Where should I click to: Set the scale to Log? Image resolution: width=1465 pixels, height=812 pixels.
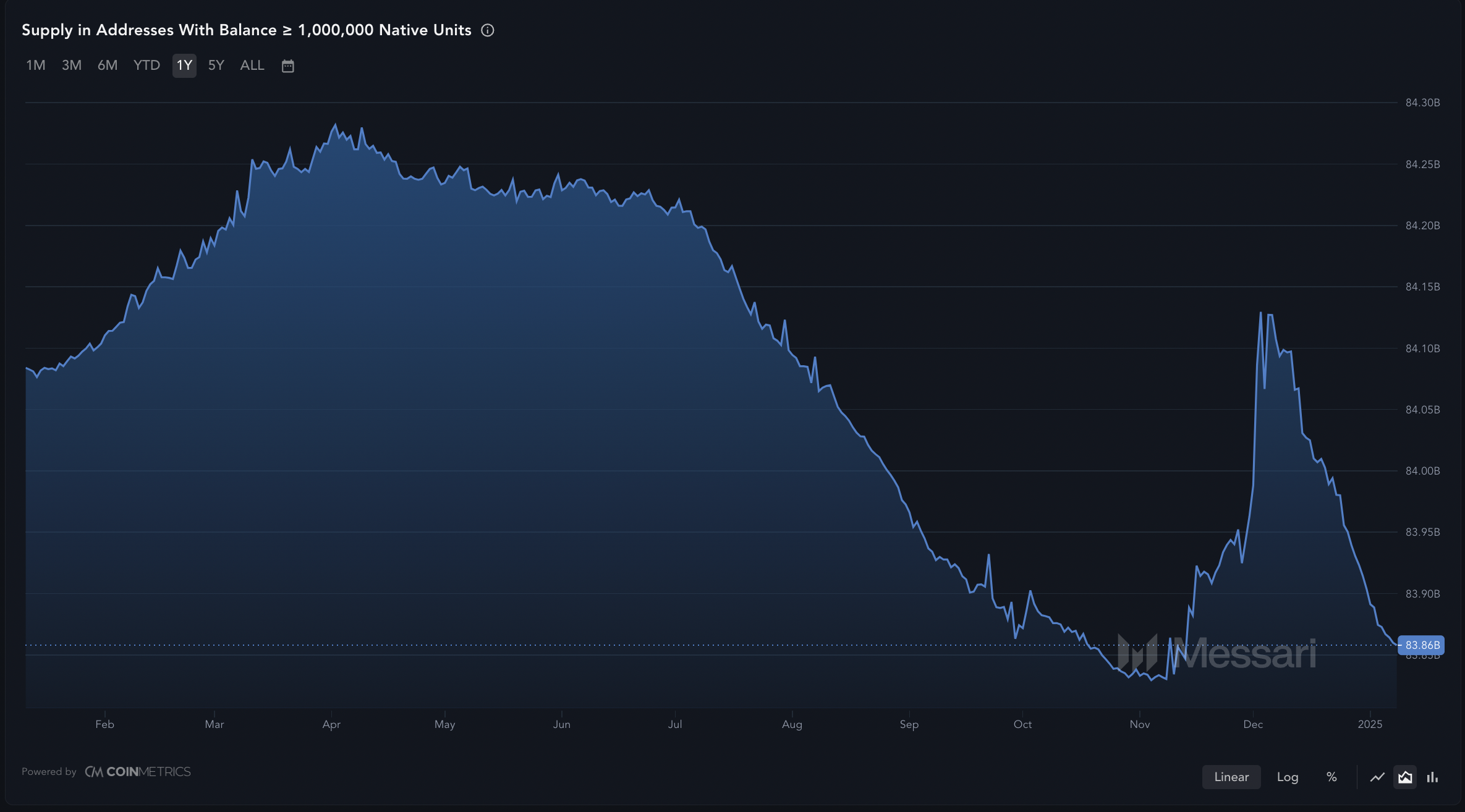[1288, 777]
